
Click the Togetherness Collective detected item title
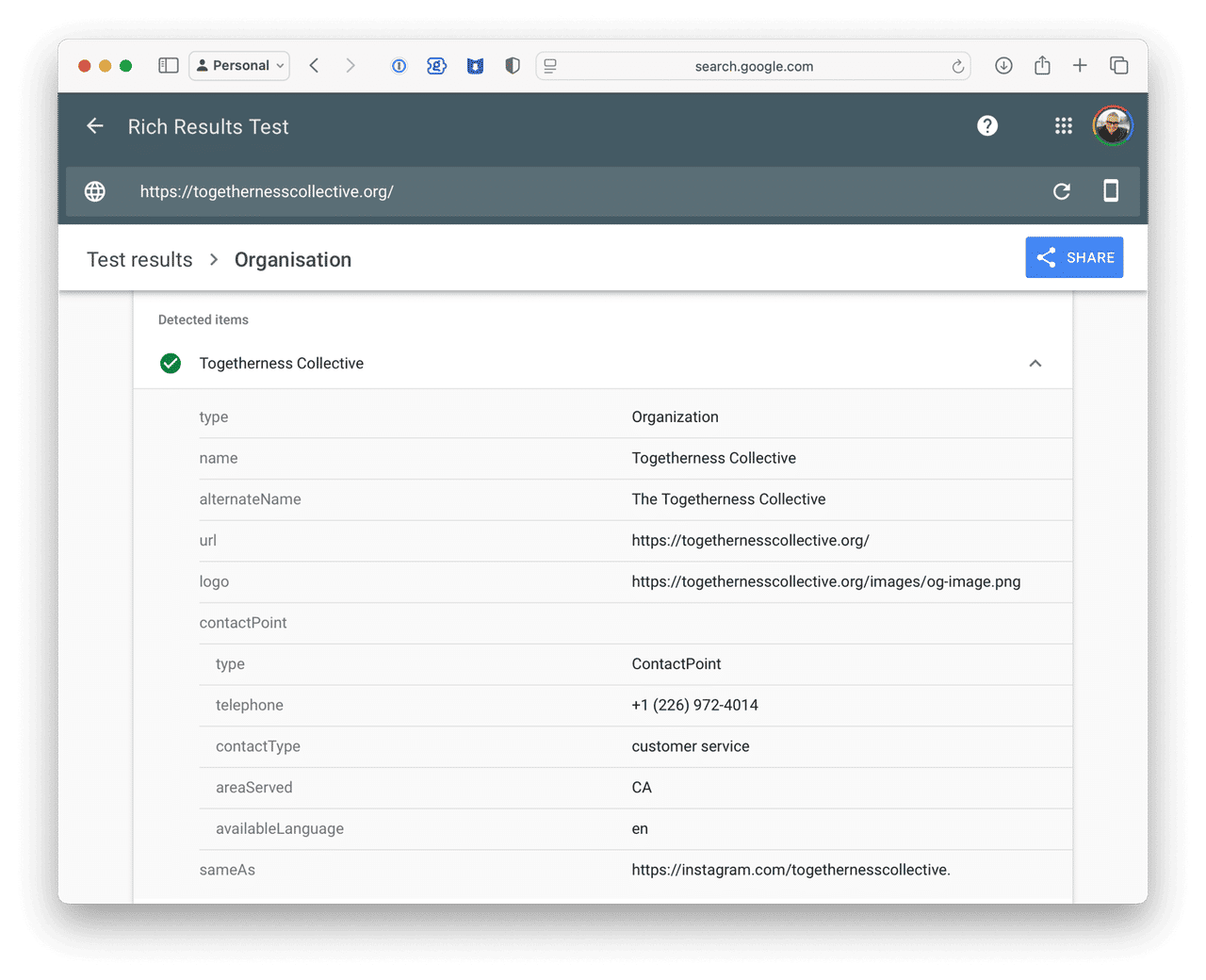tap(282, 364)
